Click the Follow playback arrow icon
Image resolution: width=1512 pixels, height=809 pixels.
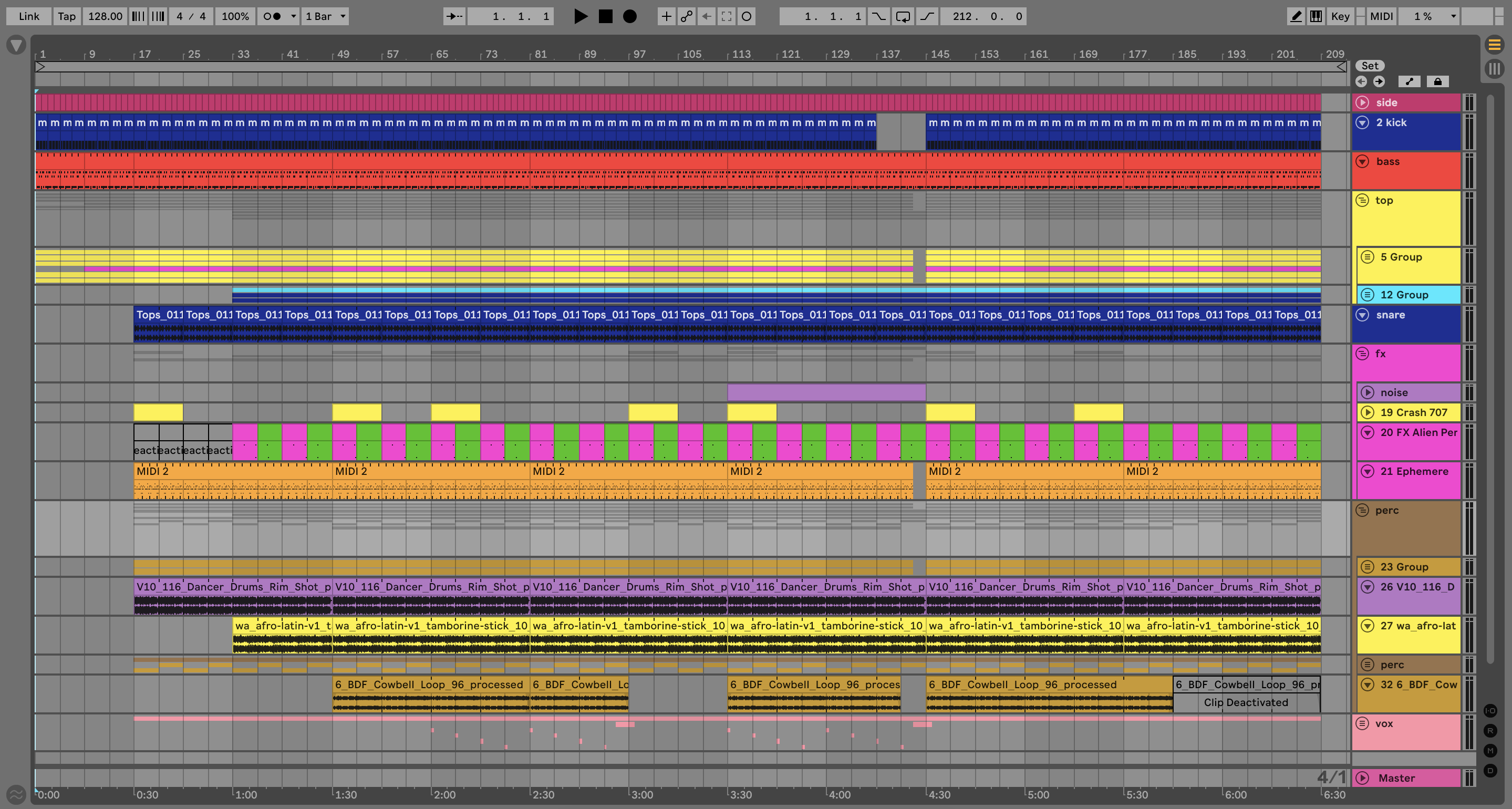tap(454, 16)
